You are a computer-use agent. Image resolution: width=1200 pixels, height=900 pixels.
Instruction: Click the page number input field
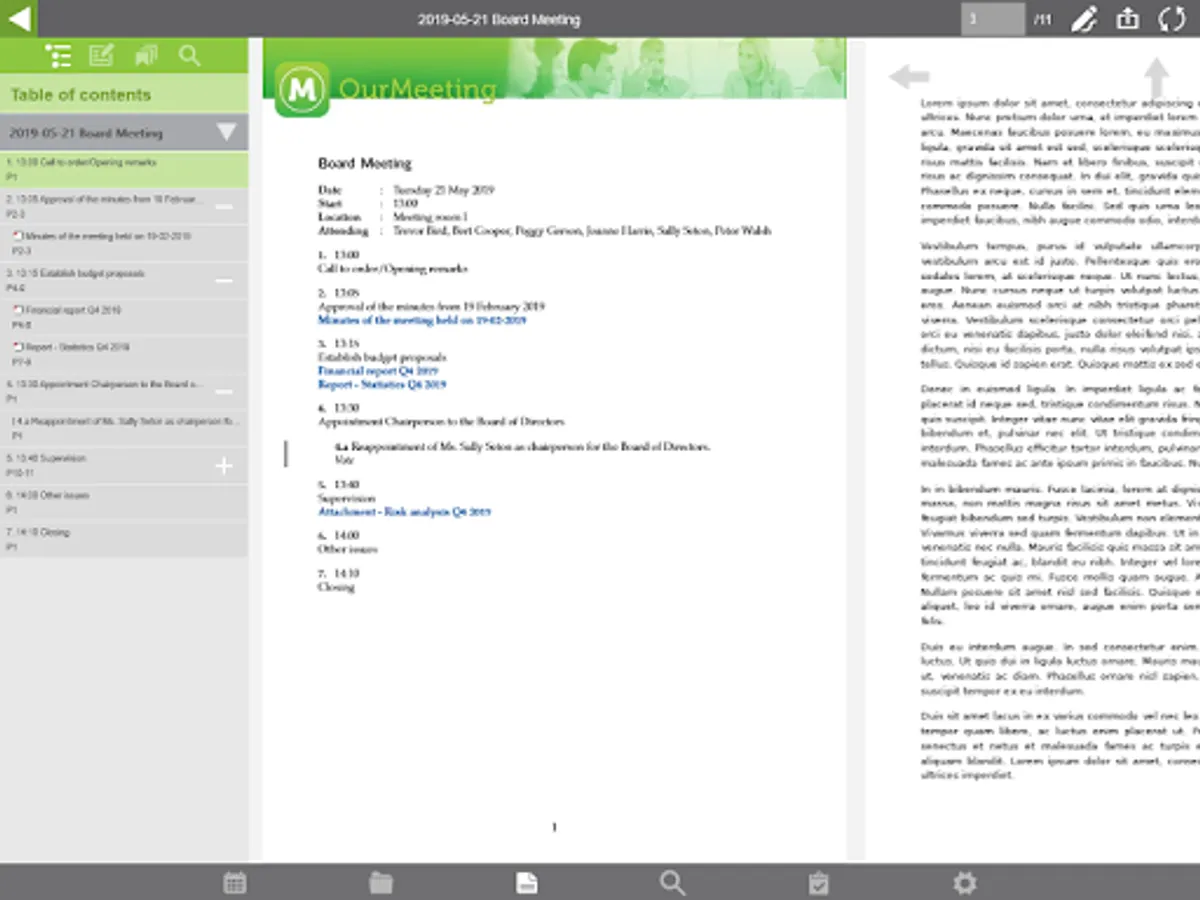point(992,19)
